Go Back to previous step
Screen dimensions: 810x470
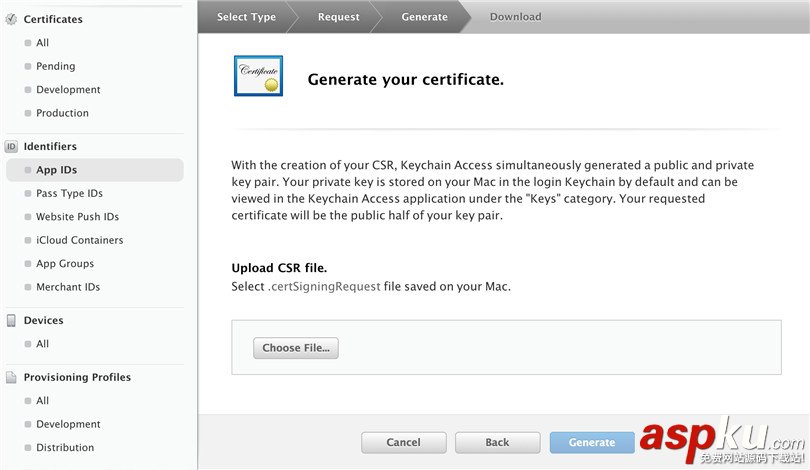tap(497, 442)
